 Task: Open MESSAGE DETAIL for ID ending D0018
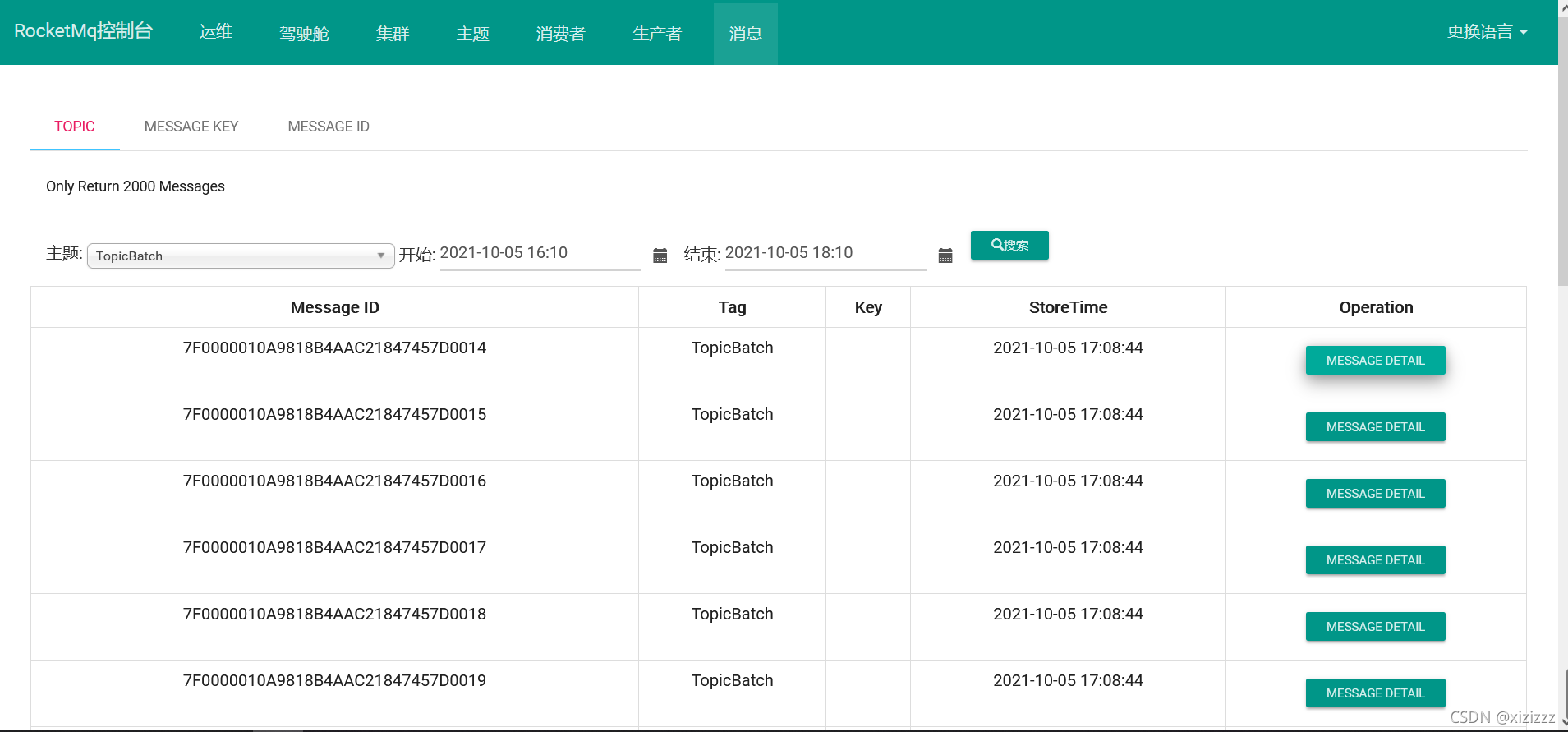1376,627
